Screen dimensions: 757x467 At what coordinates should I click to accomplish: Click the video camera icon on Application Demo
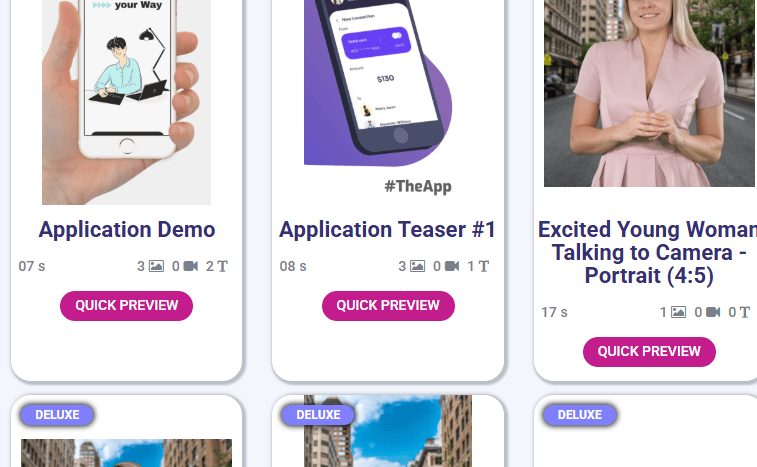[x=191, y=266]
